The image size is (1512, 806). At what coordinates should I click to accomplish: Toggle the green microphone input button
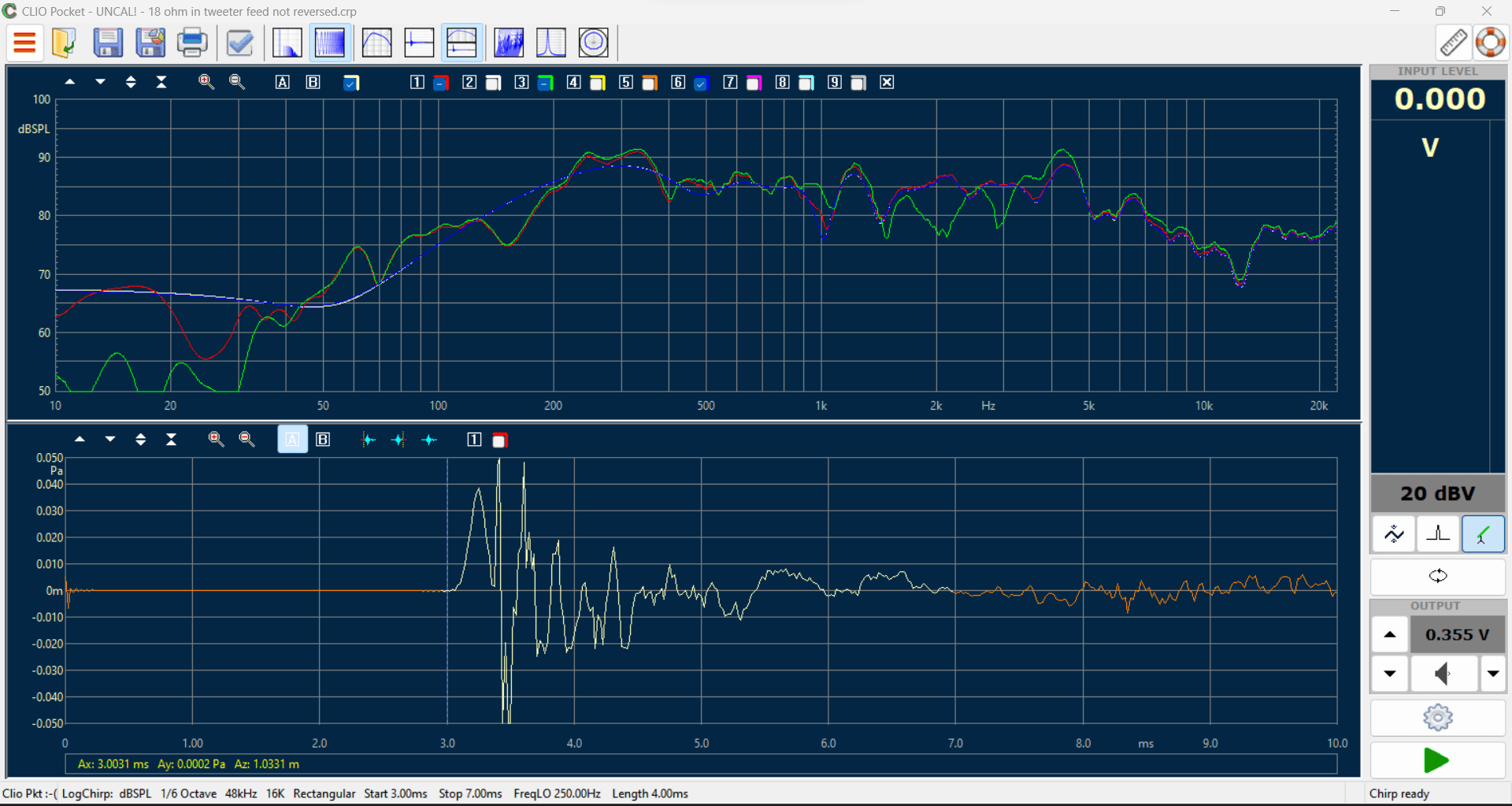pos(1483,534)
